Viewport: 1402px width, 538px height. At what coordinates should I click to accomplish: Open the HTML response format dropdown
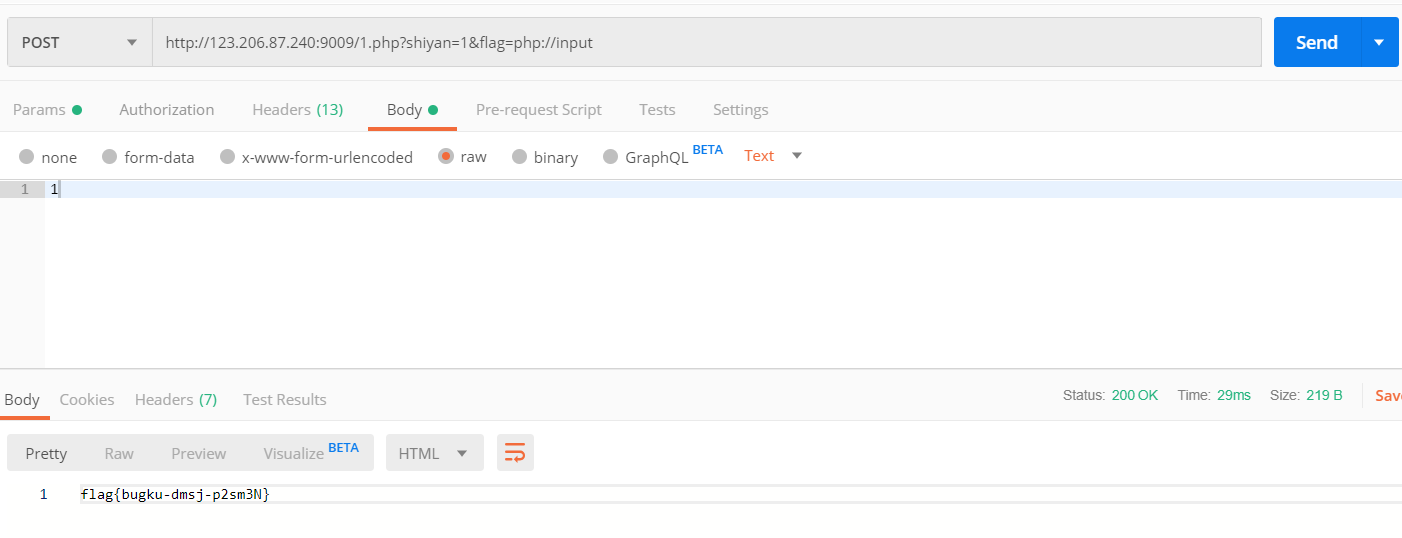tap(435, 453)
